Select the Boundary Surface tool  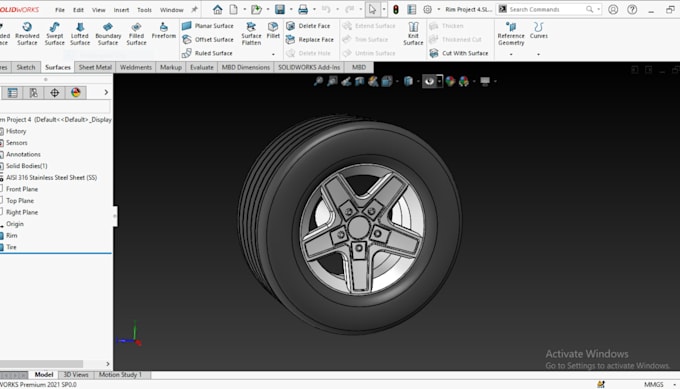point(108,34)
